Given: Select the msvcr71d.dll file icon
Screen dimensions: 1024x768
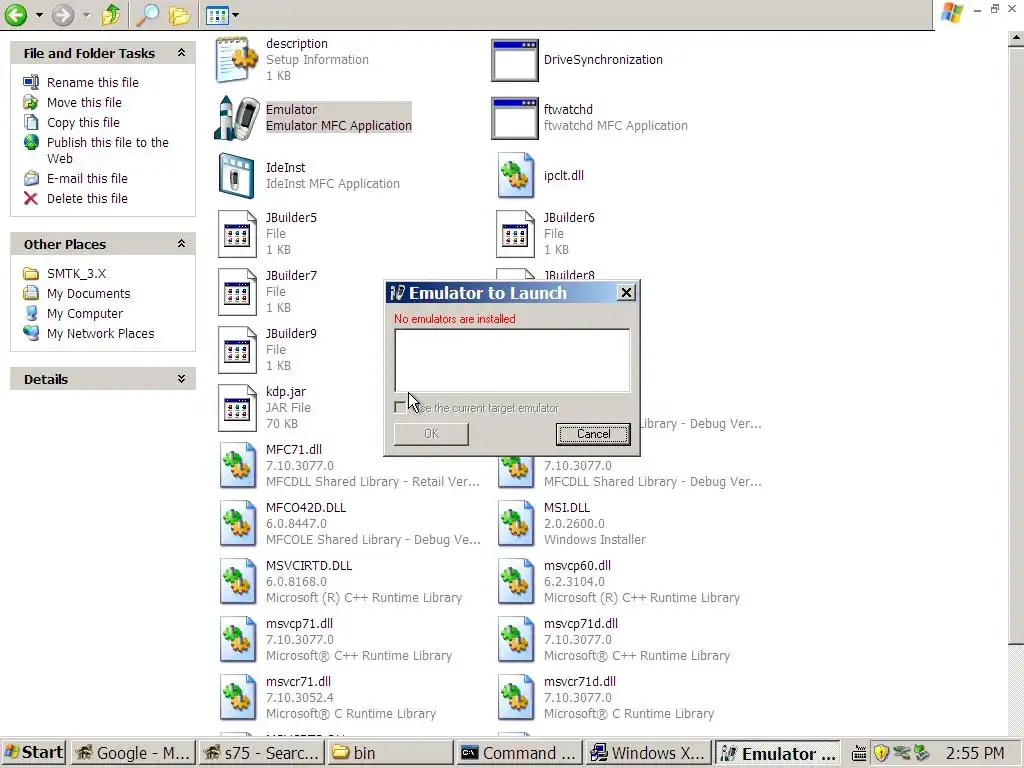Looking at the screenshot, I should [x=515, y=698].
